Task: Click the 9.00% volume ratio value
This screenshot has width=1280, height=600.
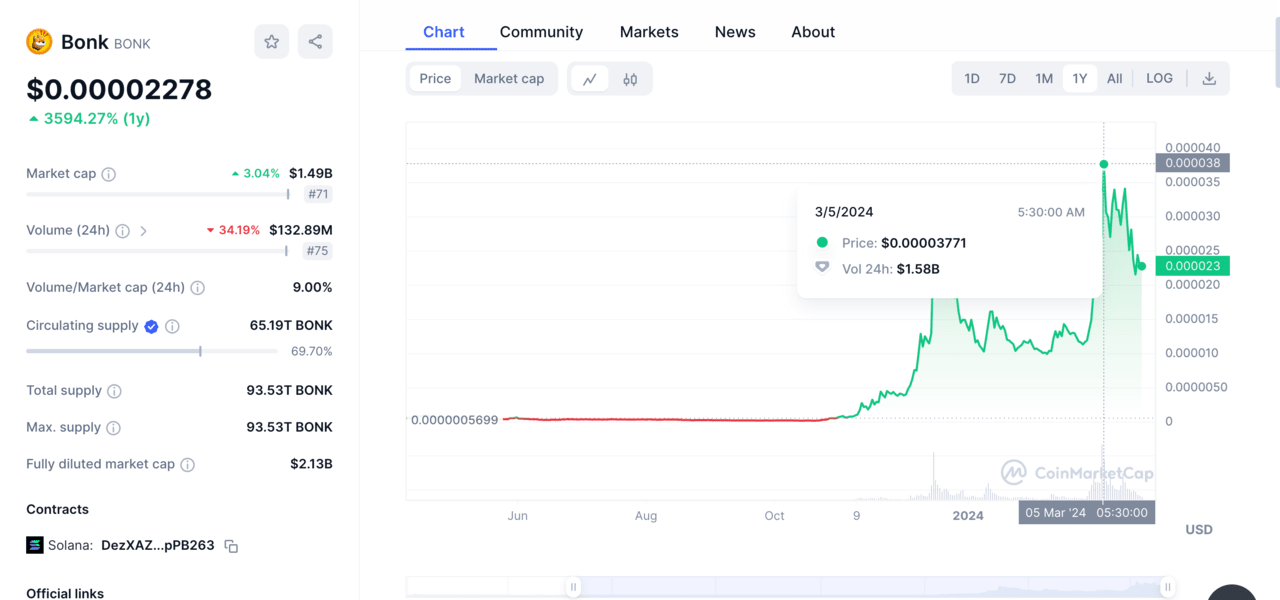Action: tap(312, 288)
